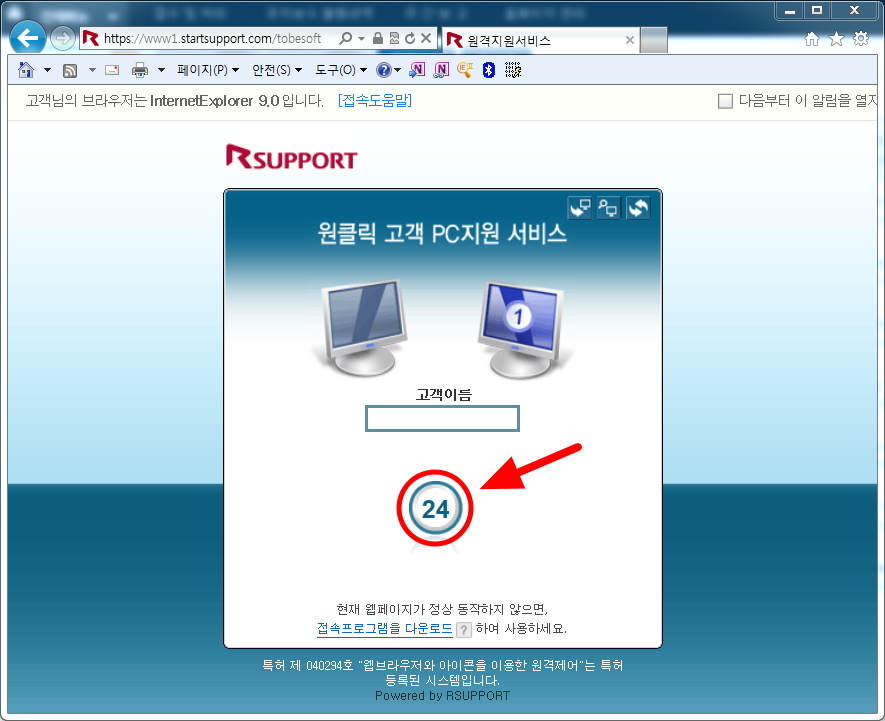Minimize the browser window
This screenshot has height=721, width=885.
(790, 11)
